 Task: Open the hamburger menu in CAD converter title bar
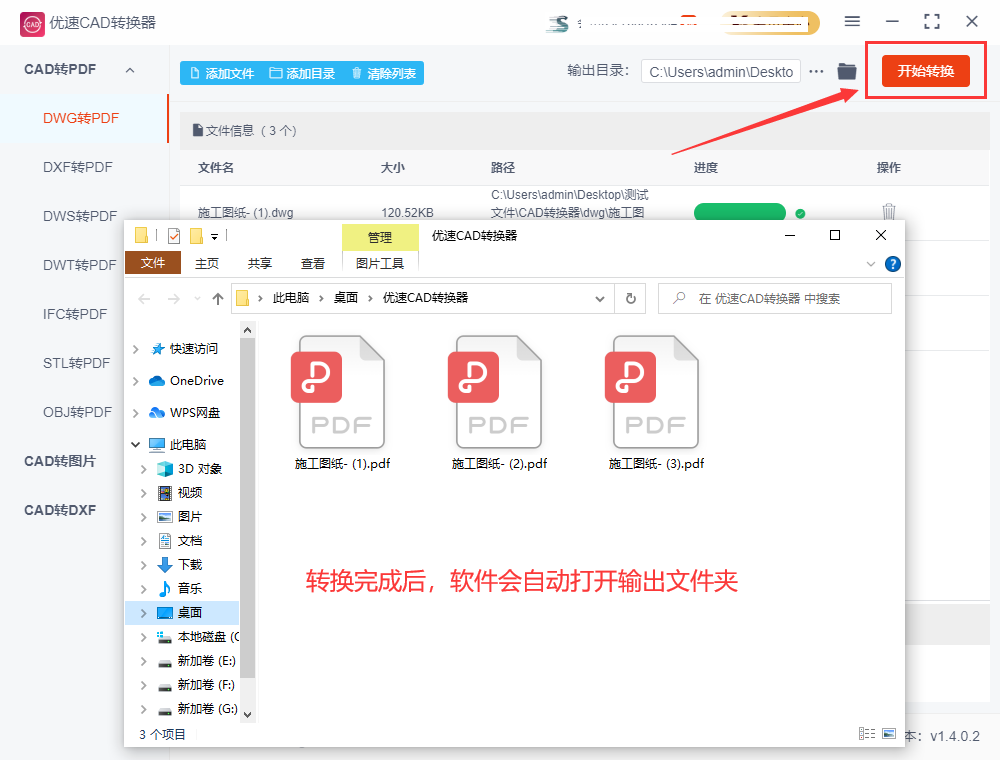click(852, 22)
